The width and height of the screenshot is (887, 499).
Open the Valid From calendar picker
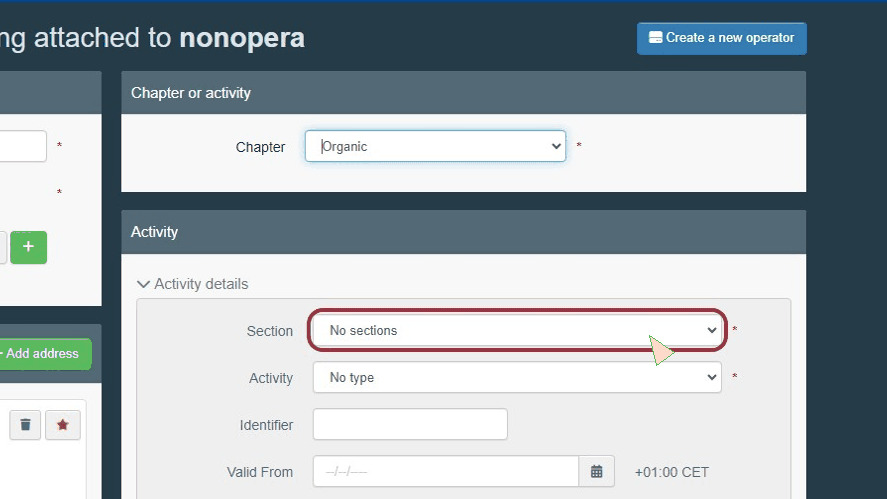pyautogui.click(x=596, y=471)
